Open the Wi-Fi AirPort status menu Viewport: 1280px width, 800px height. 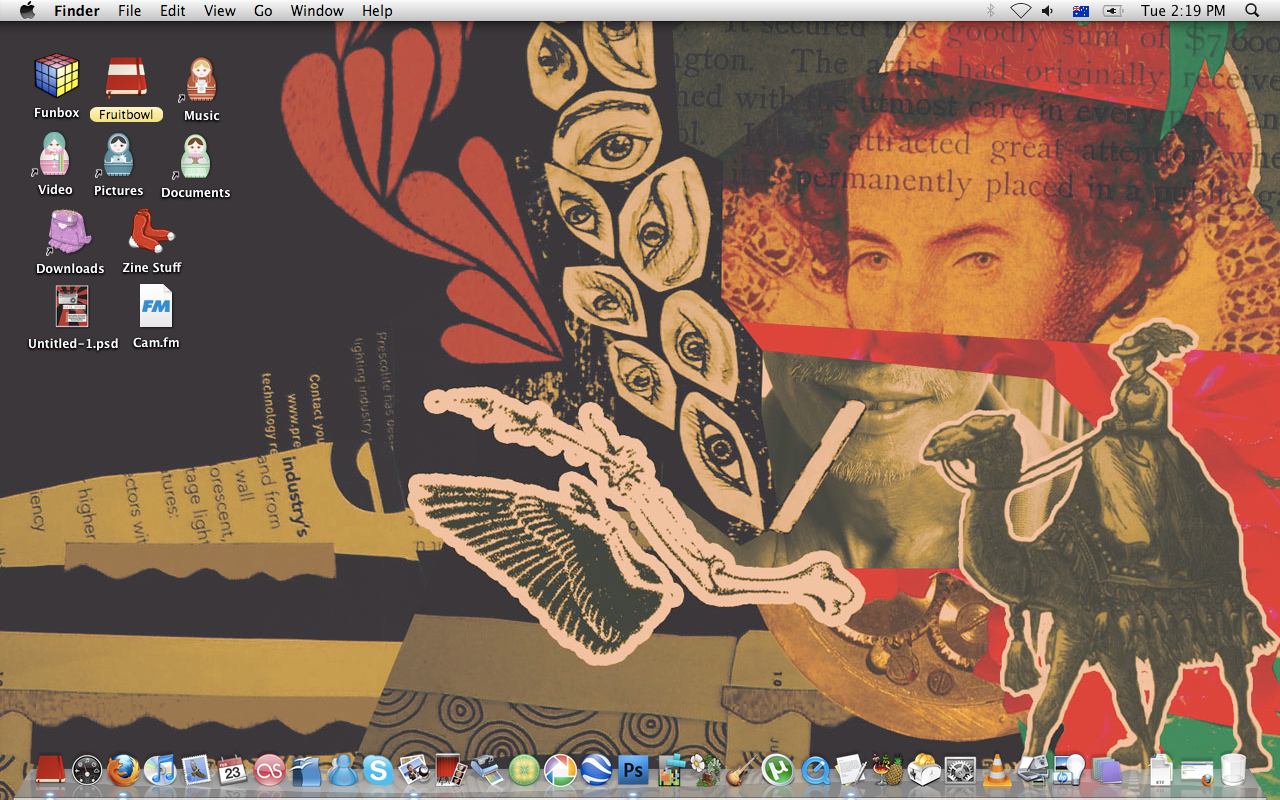[x=1020, y=11]
